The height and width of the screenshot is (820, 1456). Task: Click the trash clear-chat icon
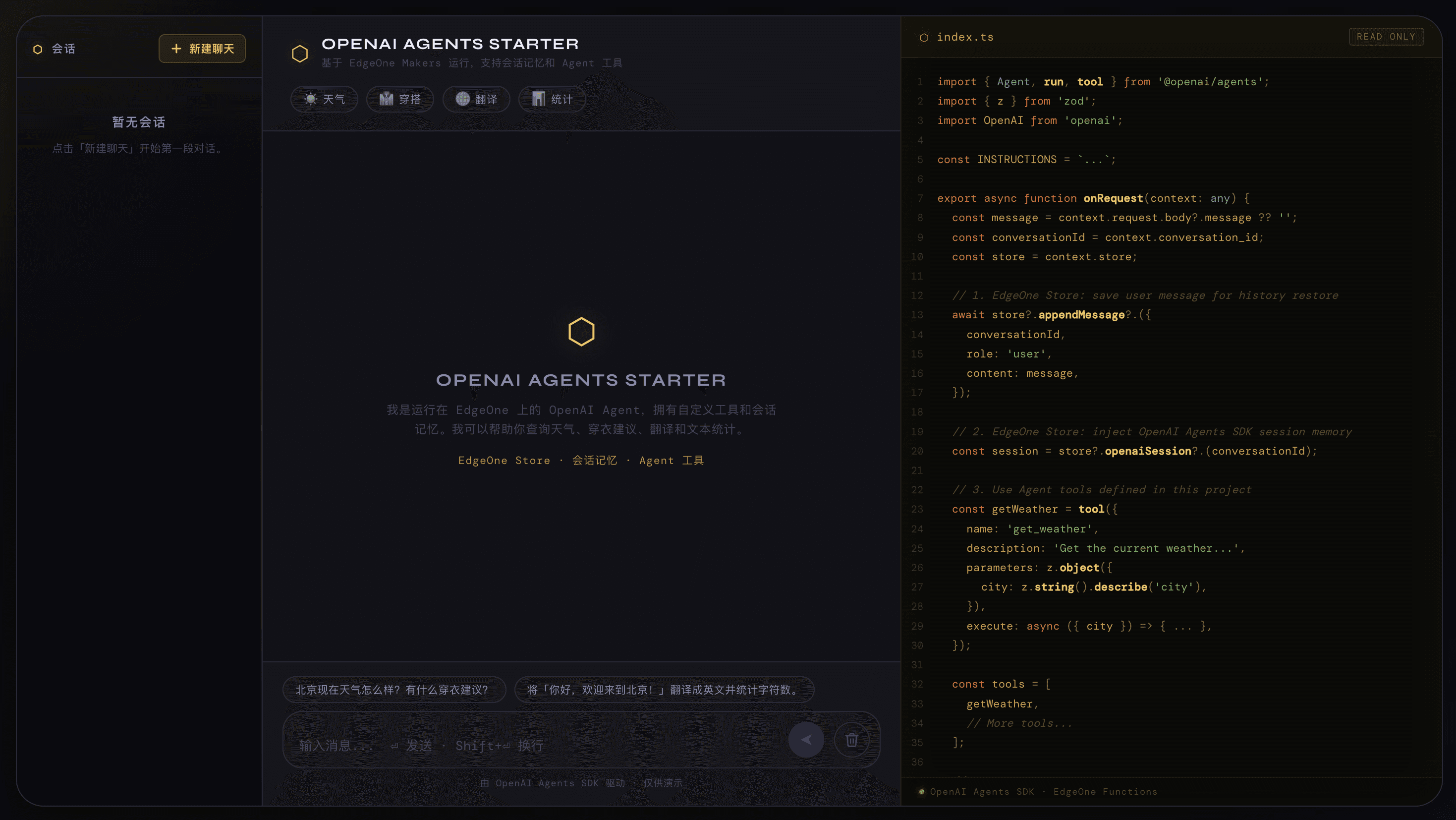[x=851, y=739]
